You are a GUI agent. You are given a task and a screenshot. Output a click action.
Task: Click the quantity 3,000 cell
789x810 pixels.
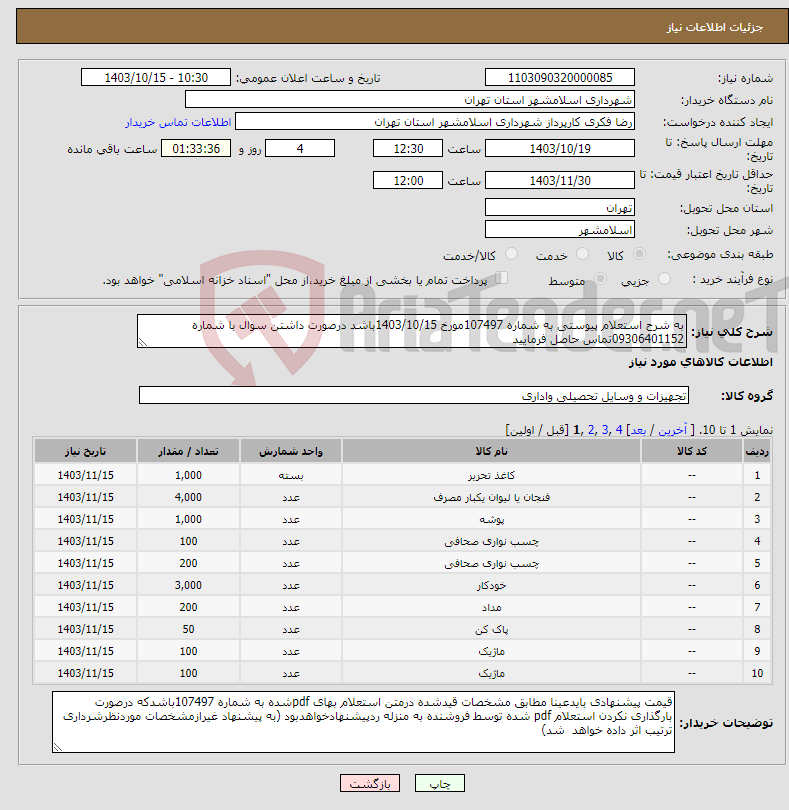click(188, 585)
